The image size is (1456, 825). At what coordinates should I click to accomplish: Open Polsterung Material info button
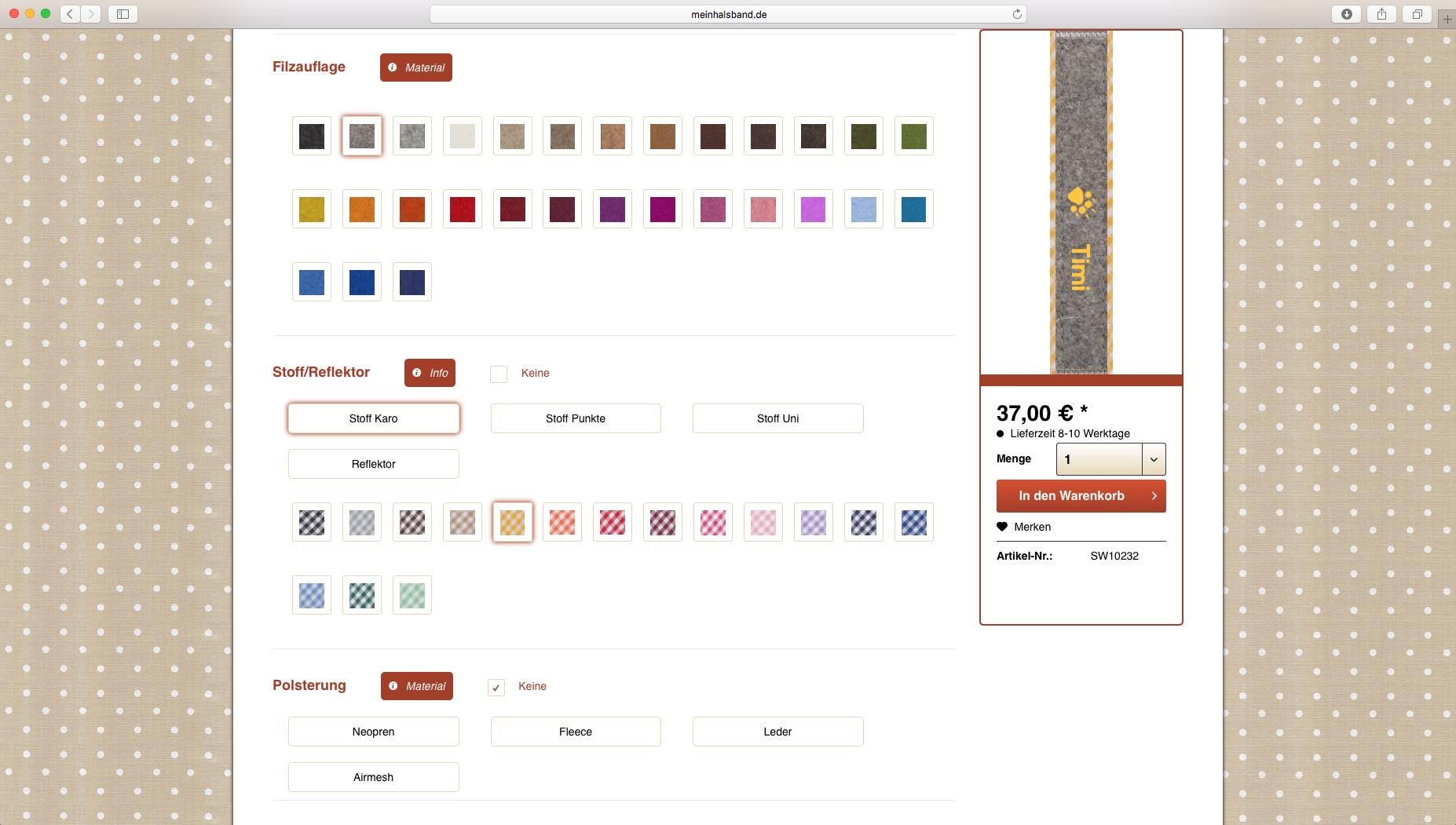click(x=417, y=686)
